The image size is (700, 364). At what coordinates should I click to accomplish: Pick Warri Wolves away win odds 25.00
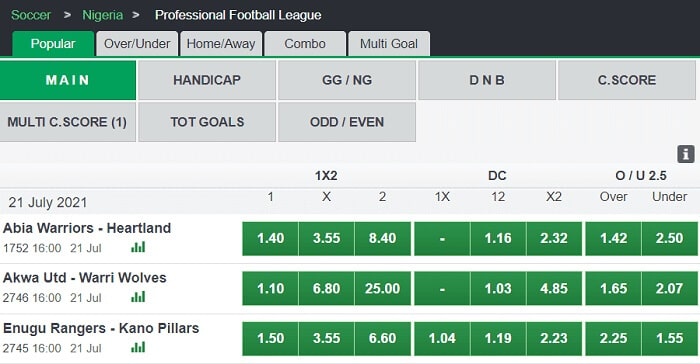coord(383,289)
